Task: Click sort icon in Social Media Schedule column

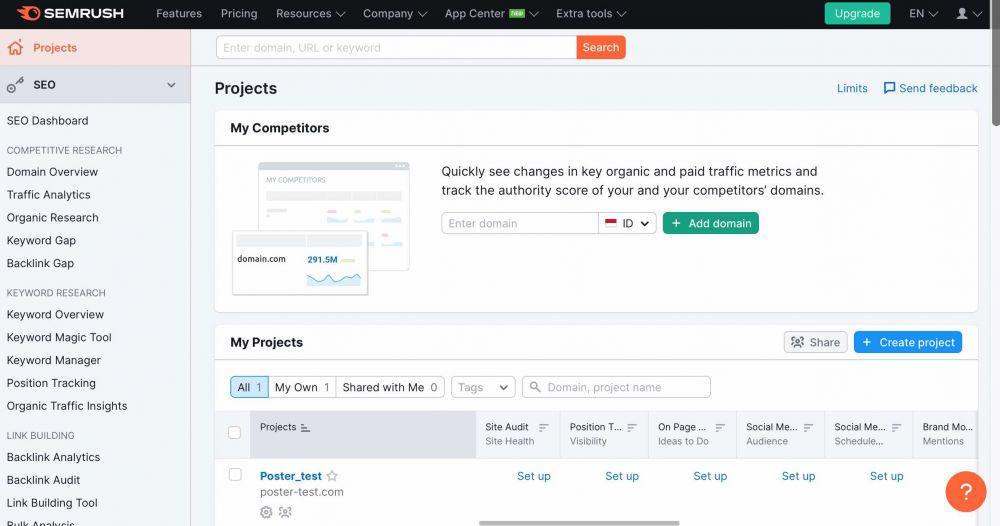Action: (897, 427)
